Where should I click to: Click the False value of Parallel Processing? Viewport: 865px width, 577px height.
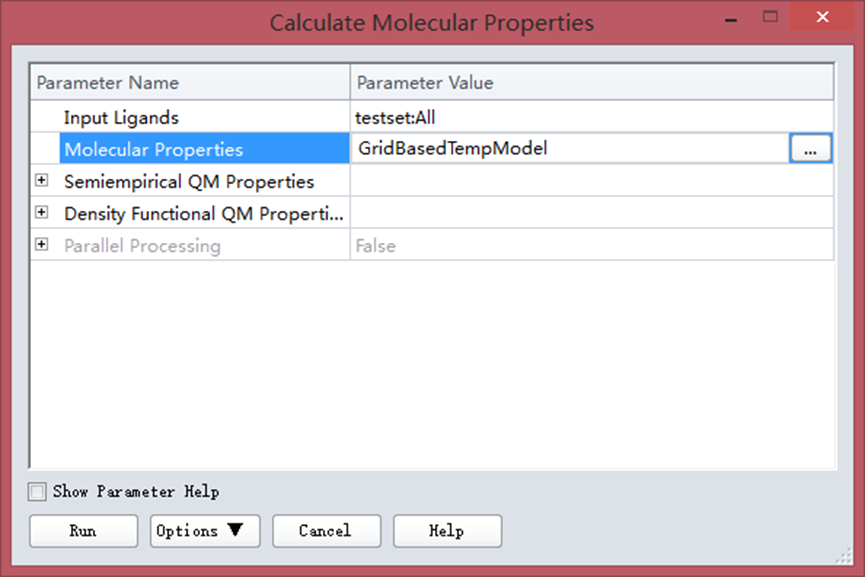point(375,245)
